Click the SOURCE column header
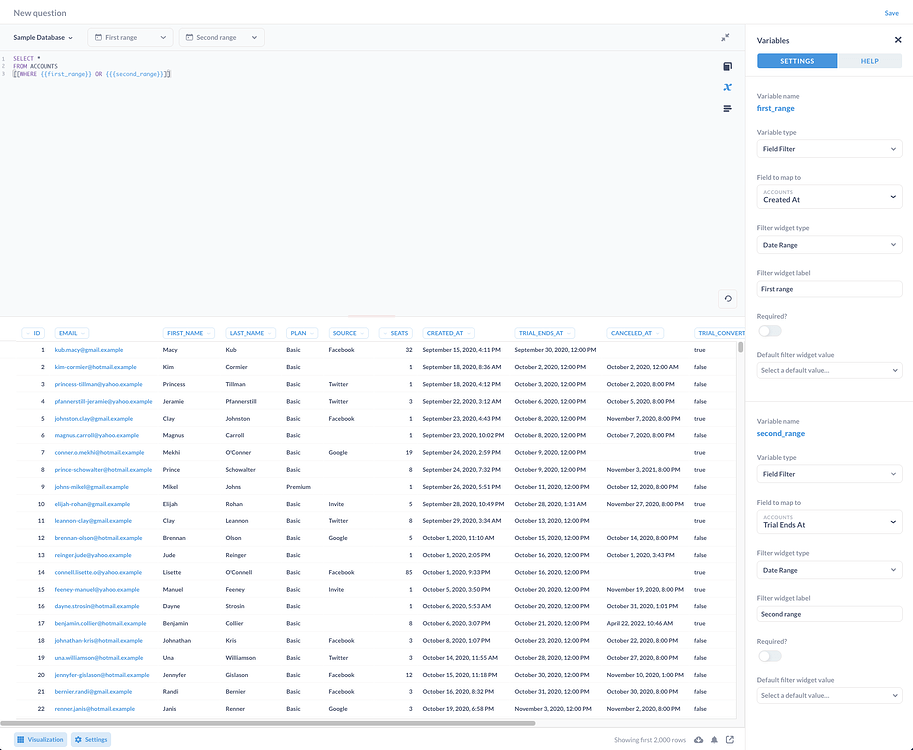 point(348,333)
